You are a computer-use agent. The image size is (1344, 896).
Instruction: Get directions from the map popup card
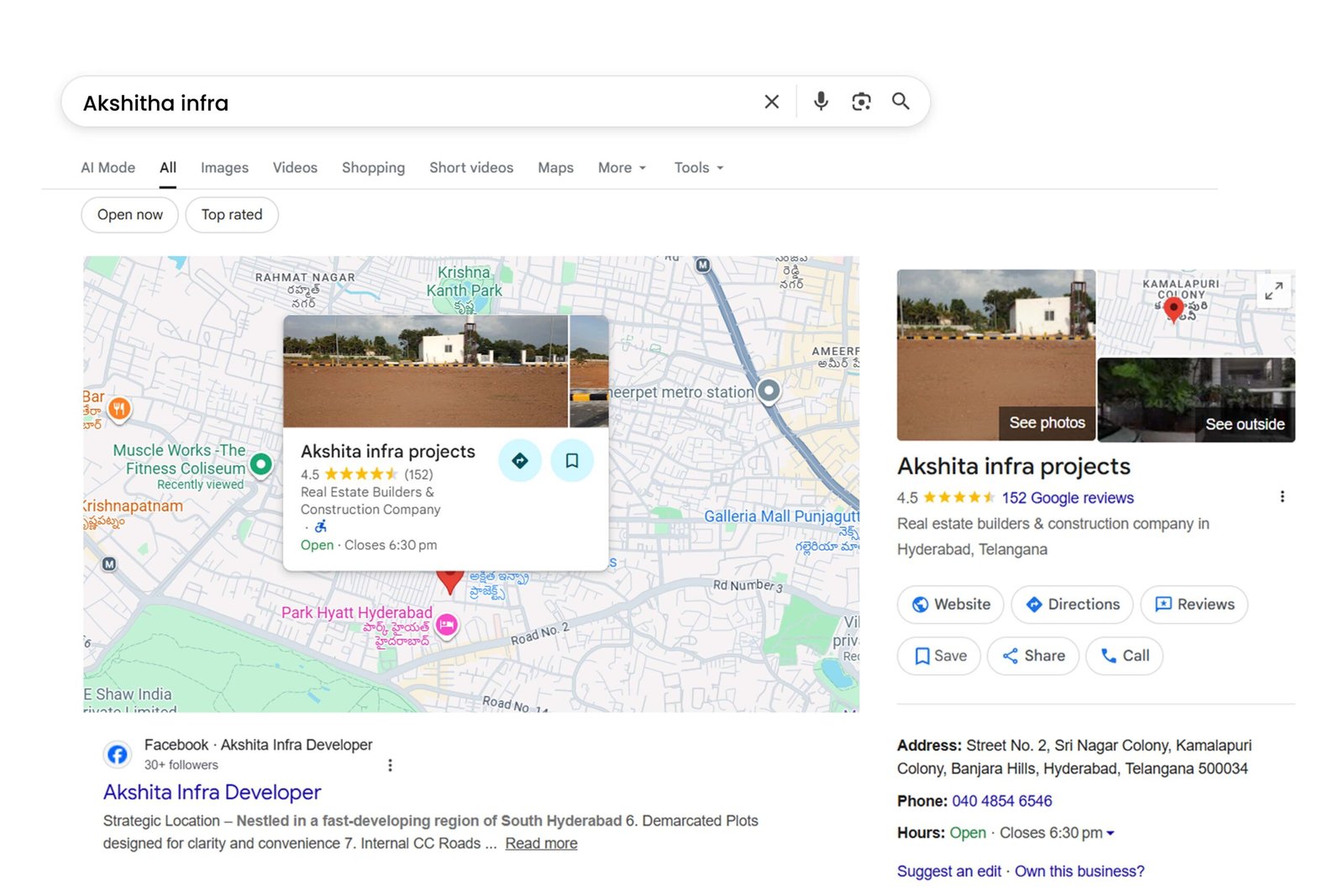[520, 460]
